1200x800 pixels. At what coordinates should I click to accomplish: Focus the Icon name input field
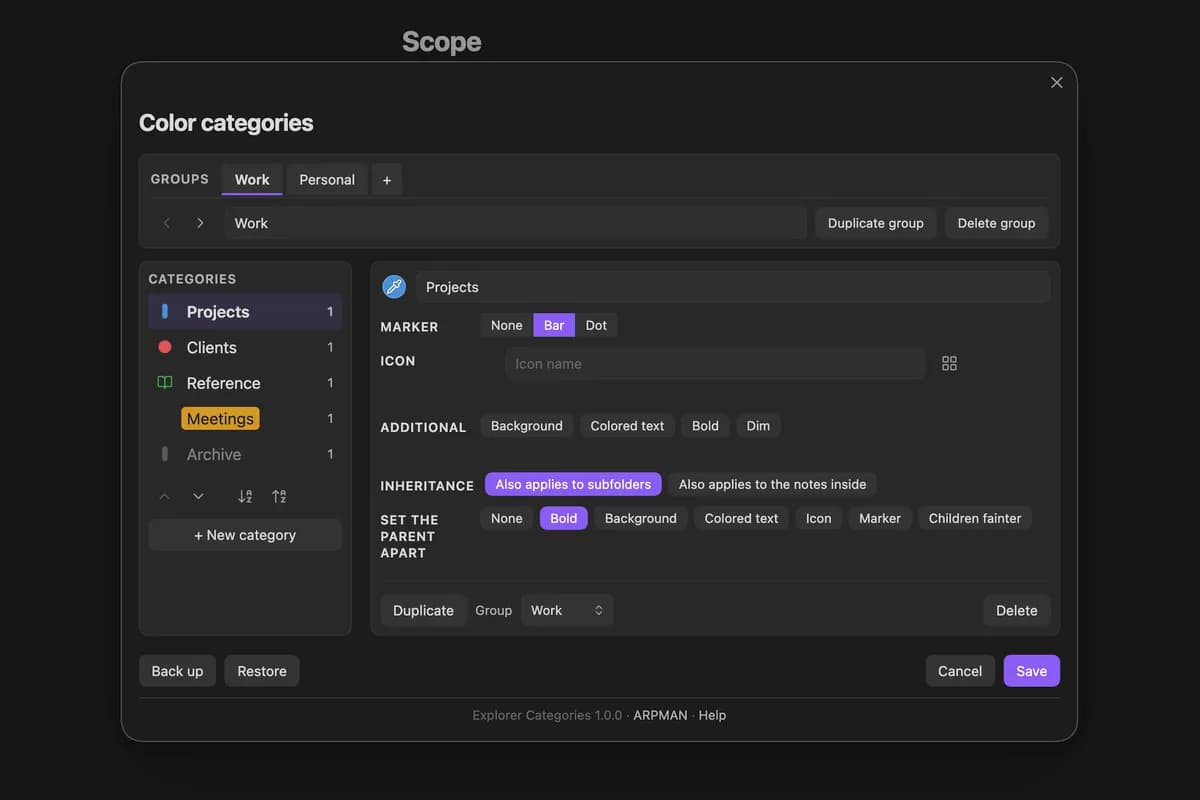(715, 364)
